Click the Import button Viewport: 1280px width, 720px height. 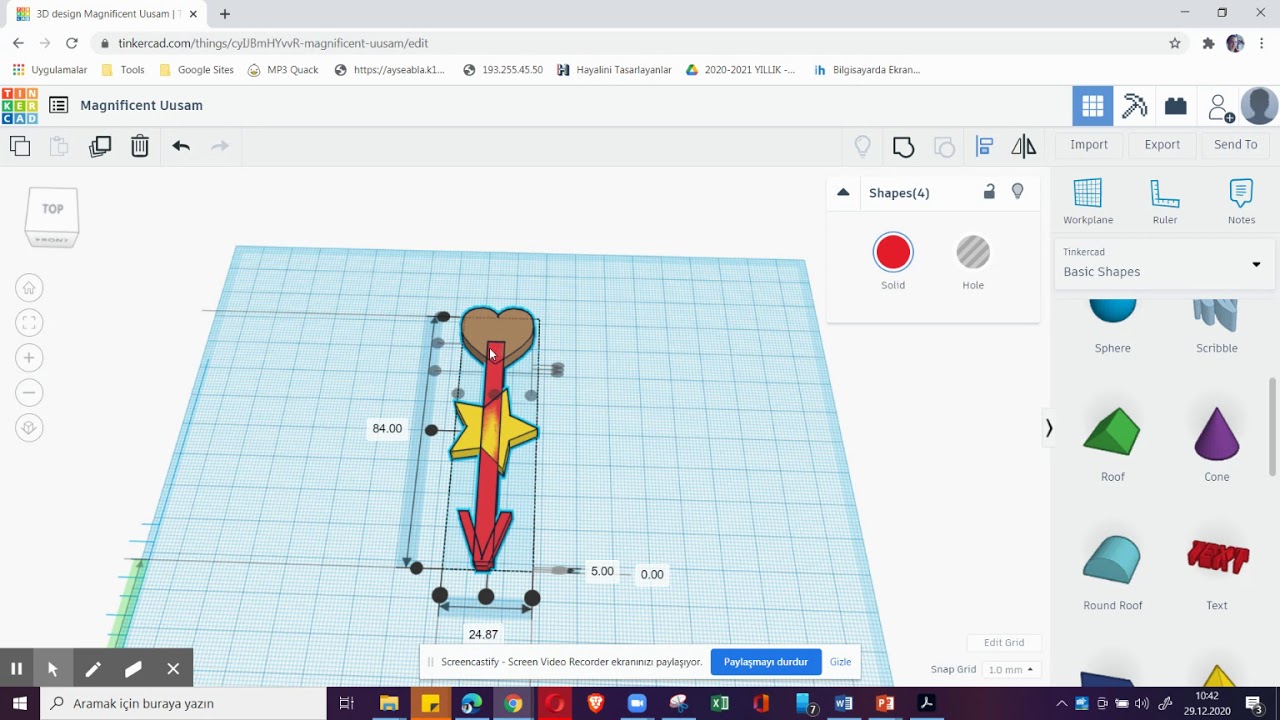(x=1089, y=145)
